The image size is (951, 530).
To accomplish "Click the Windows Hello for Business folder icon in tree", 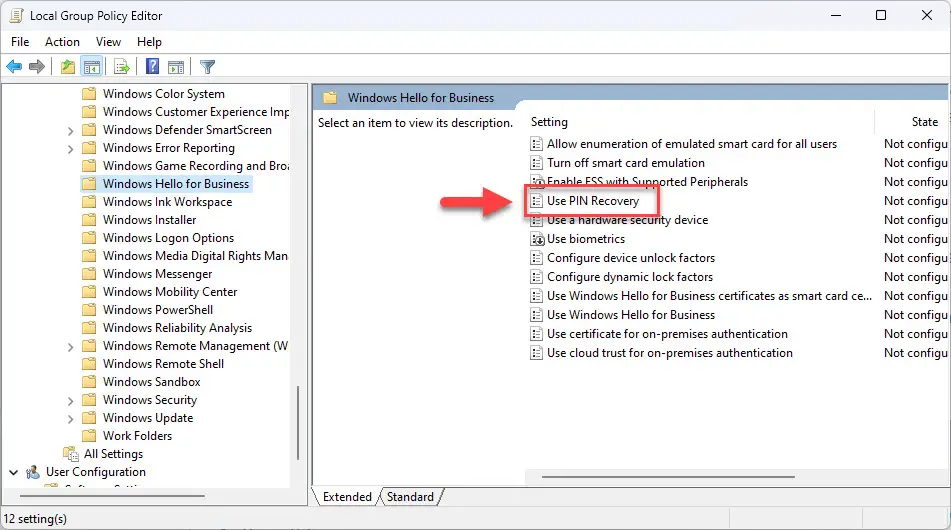I will pyautogui.click(x=89, y=184).
